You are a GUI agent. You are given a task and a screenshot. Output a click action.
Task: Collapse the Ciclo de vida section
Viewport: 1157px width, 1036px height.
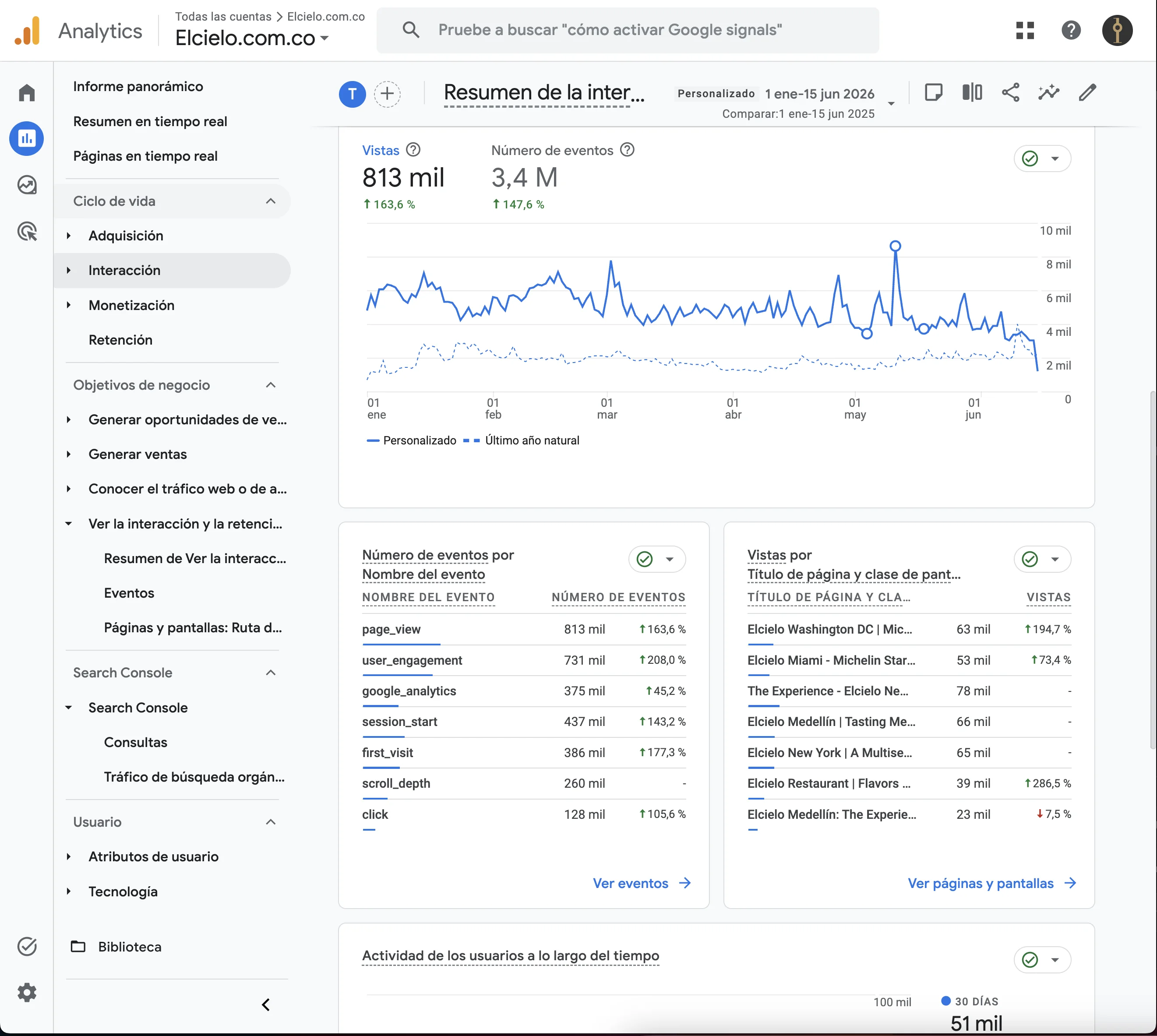coord(271,201)
